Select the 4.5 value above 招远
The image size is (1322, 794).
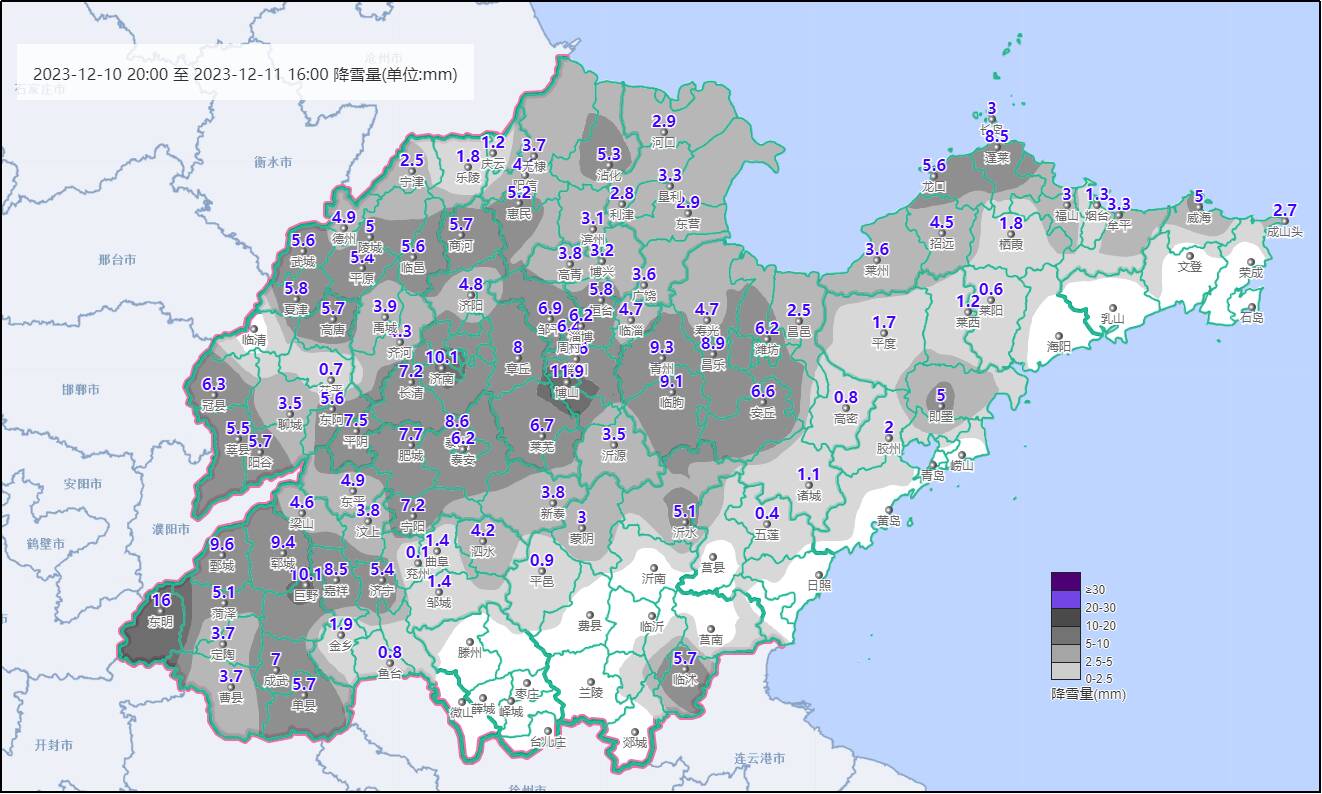tap(942, 222)
